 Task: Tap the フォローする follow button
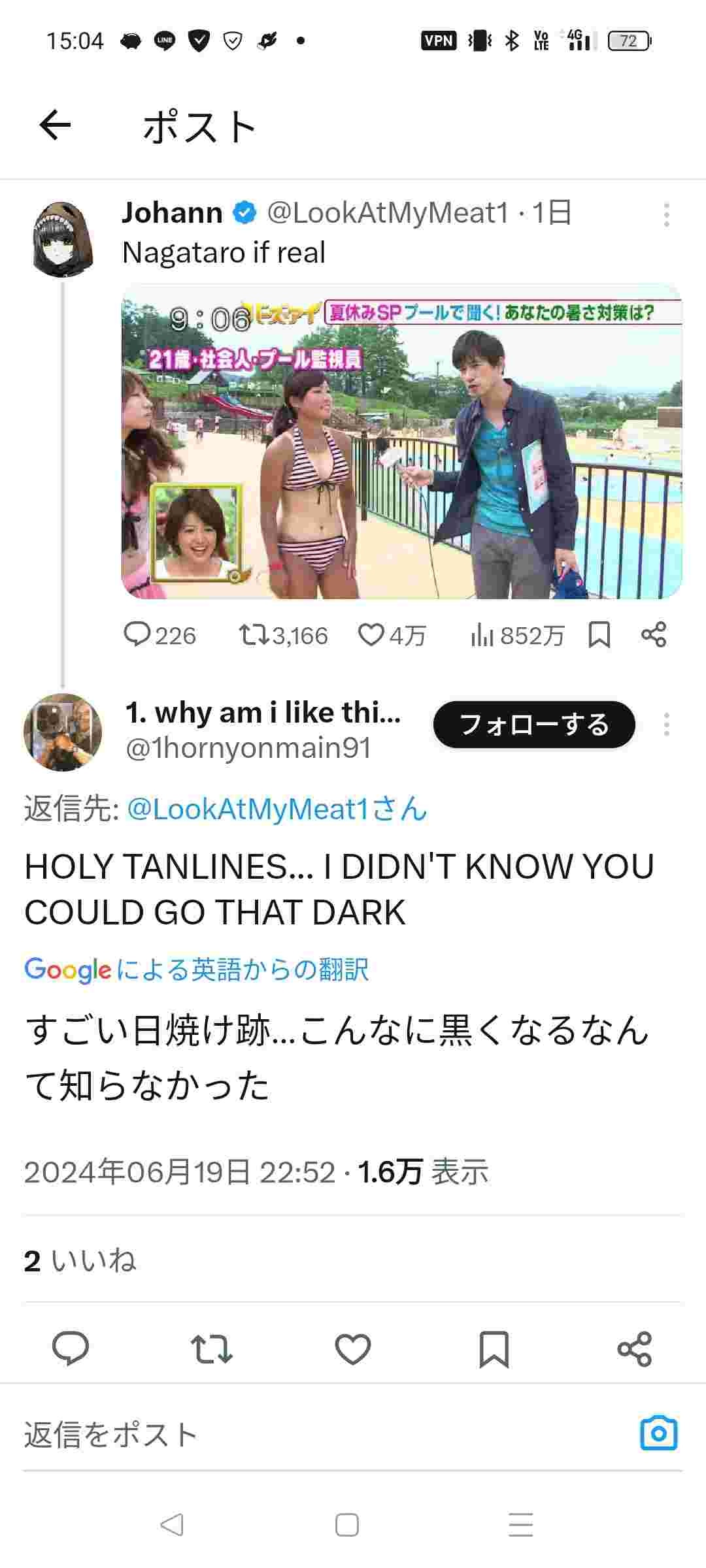coord(534,725)
